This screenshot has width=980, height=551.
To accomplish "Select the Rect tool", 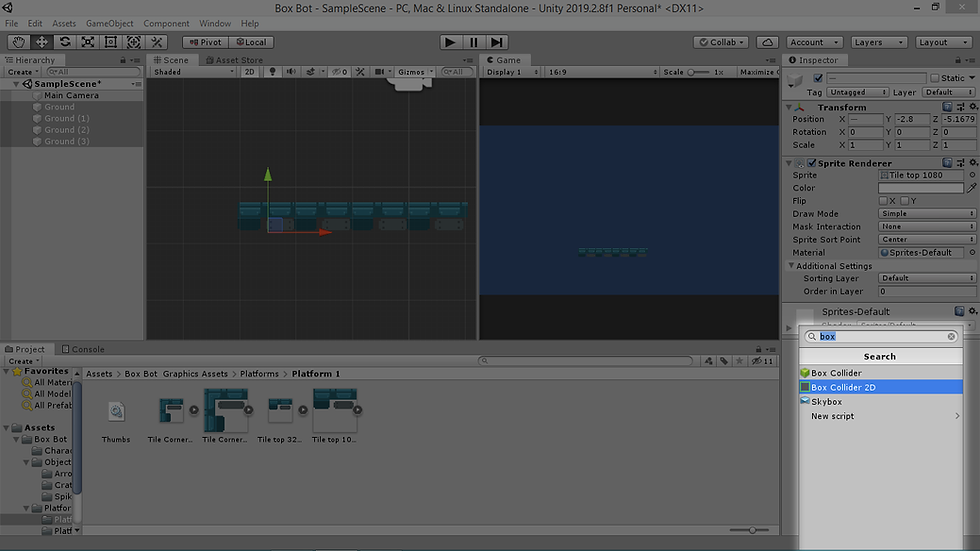I will pyautogui.click(x=111, y=42).
